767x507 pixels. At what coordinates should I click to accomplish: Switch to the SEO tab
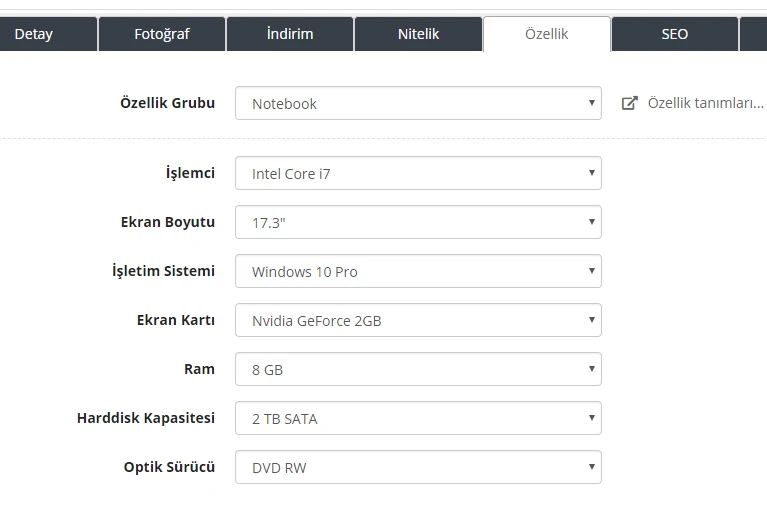tap(674, 34)
